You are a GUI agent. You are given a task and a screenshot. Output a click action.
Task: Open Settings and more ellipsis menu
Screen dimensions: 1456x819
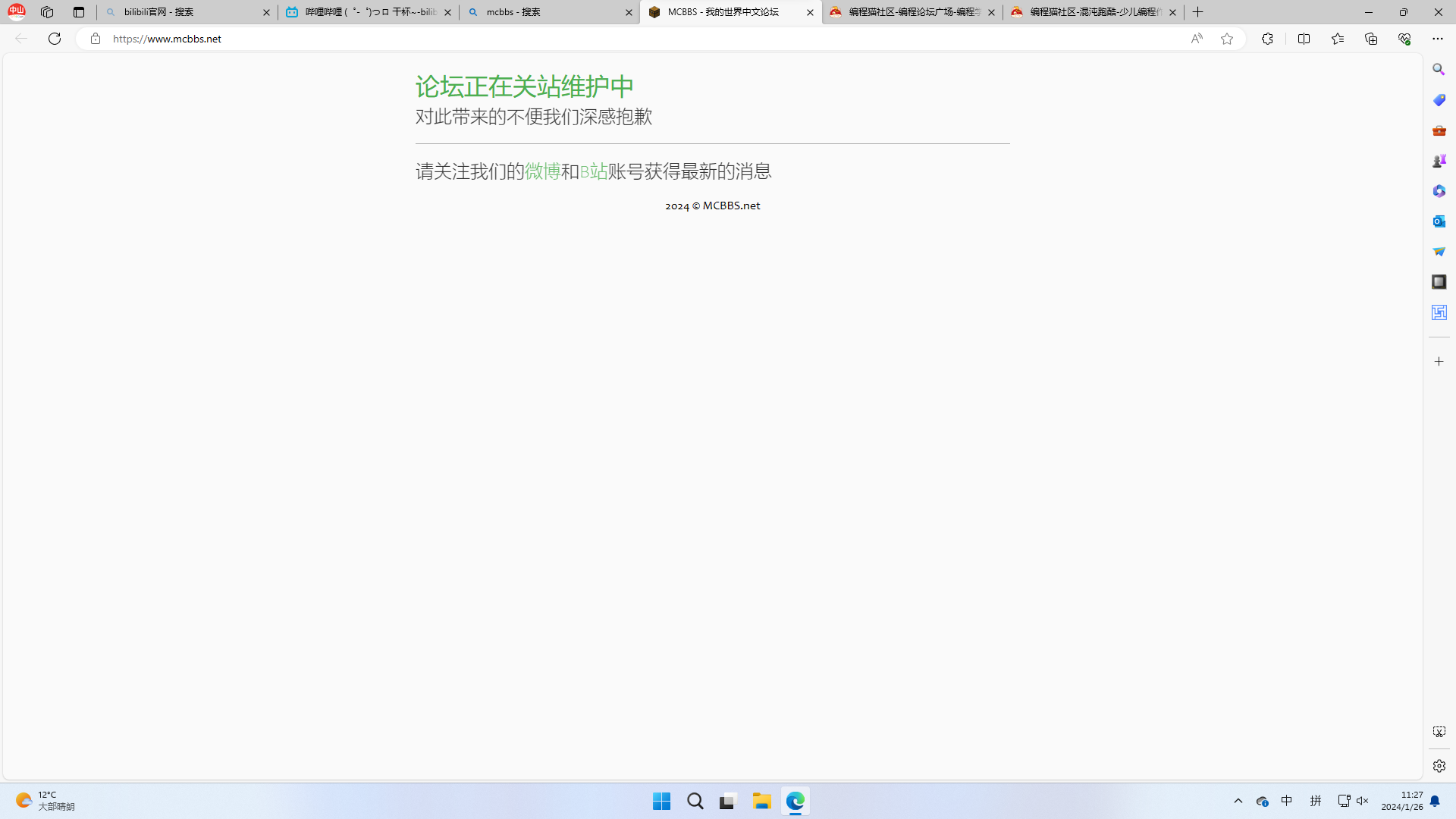[x=1438, y=39]
